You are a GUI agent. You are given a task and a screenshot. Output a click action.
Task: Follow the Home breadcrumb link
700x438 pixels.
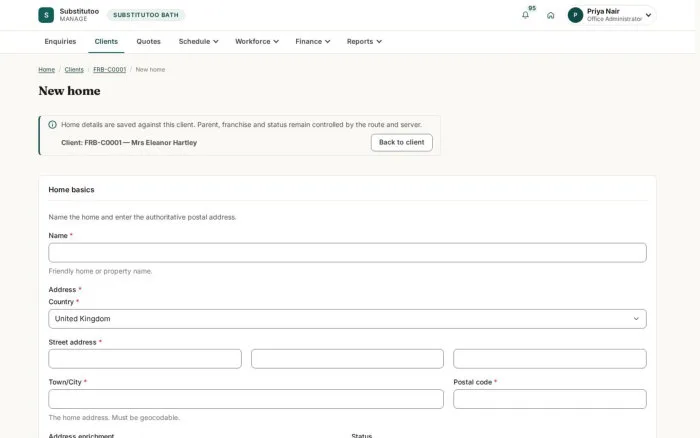46,70
